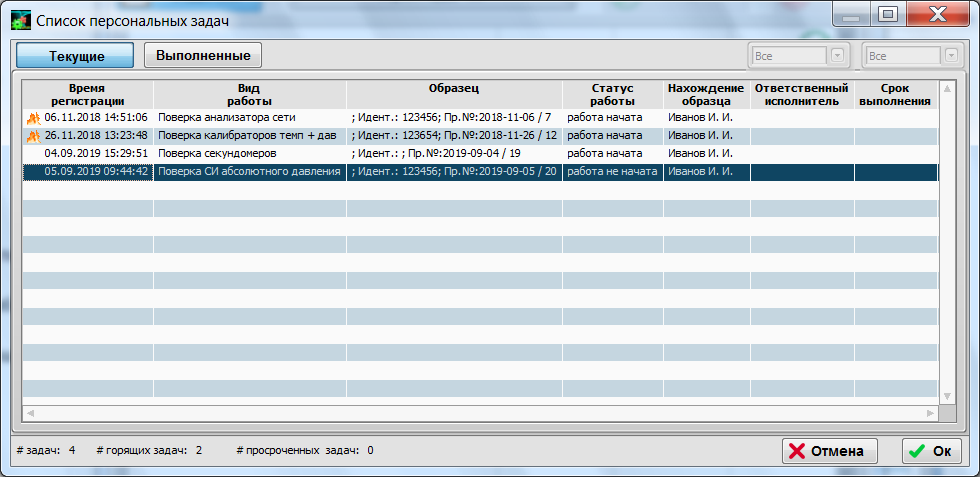The image size is (980, 477).
Task: Click the horizontal scrollbar's left arrow
Action: click(x=30, y=412)
